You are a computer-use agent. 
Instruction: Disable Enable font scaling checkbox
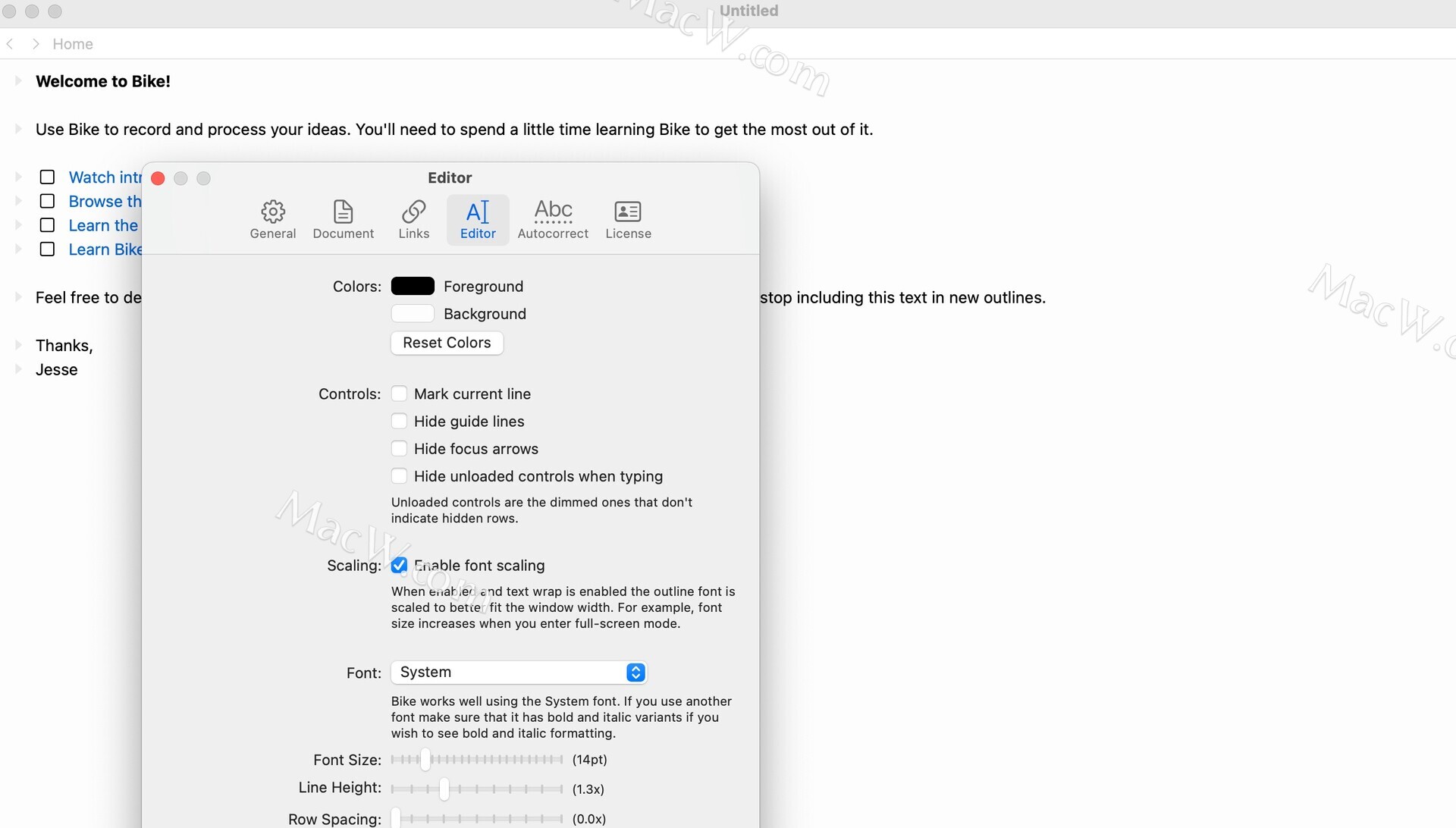pyautogui.click(x=399, y=565)
